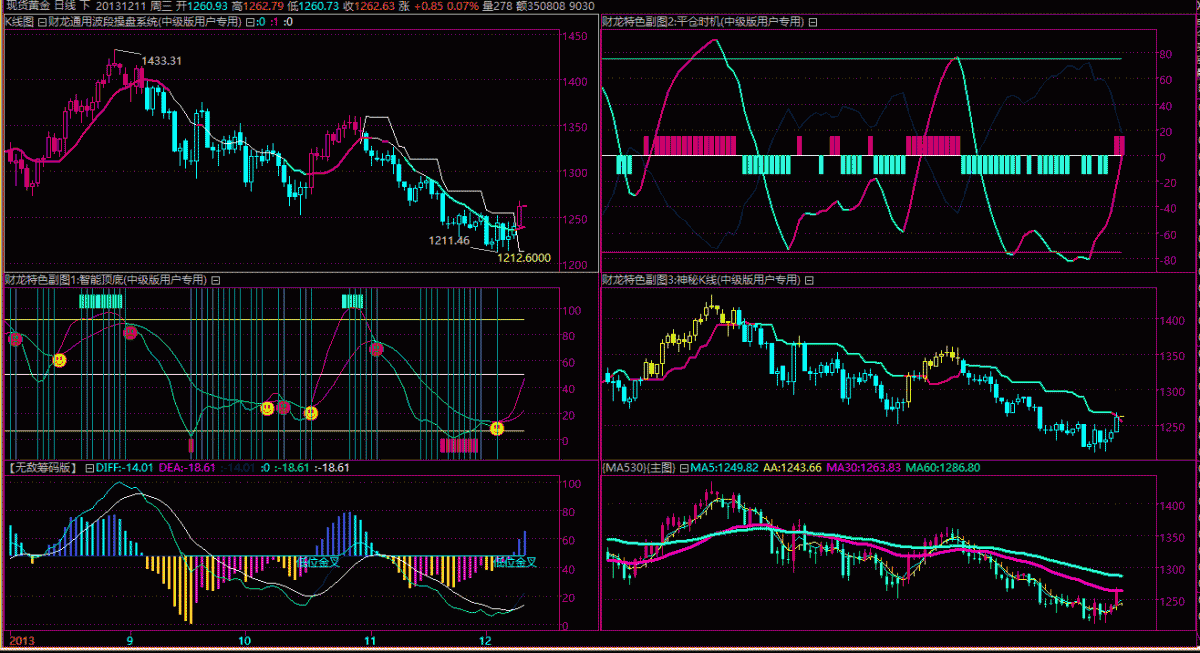Click the 1433.31 peak price label
The image size is (1200, 653).
coord(162,61)
